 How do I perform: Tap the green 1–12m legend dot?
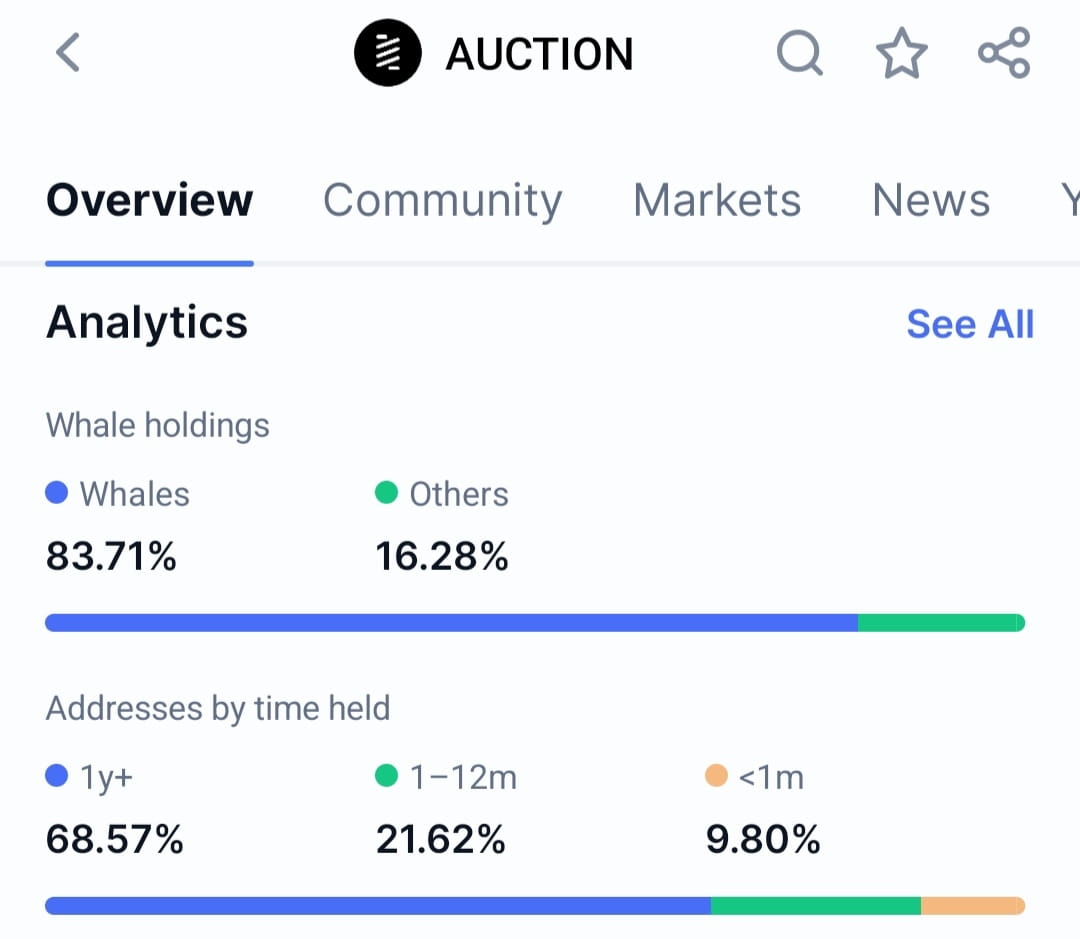[x=386, y=775]
